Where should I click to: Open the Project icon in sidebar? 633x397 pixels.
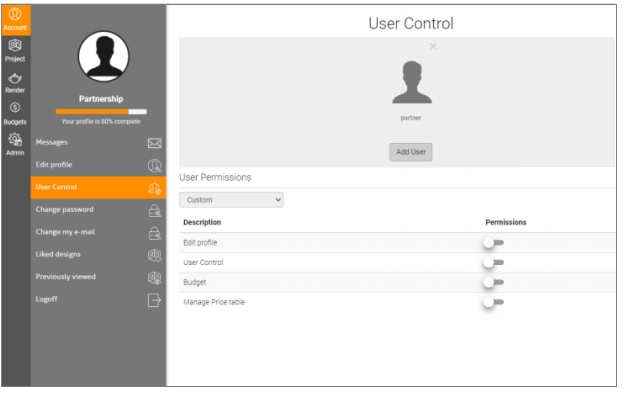(x=15, y=45)
